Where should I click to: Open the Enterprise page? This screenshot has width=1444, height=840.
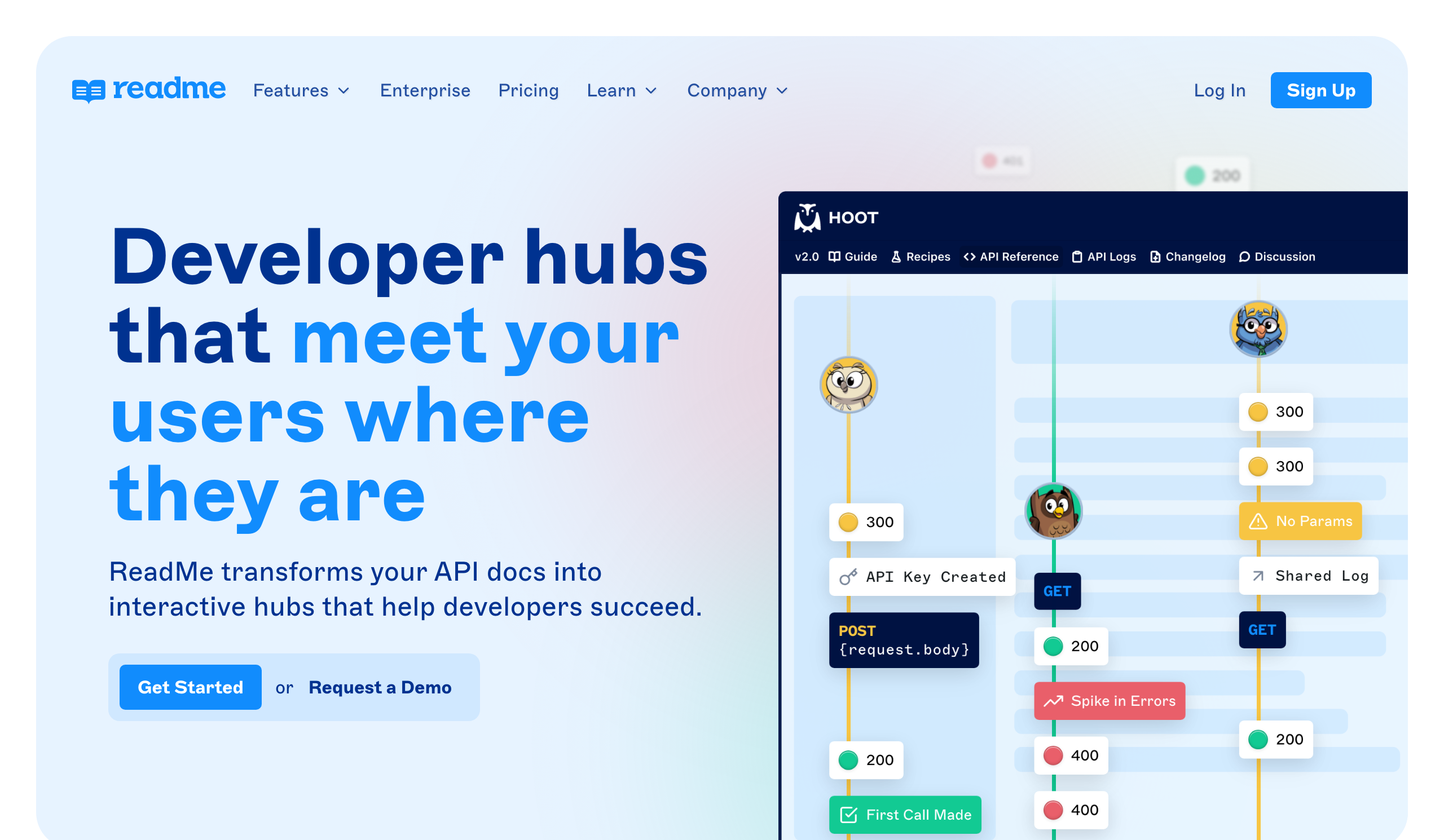425,90
